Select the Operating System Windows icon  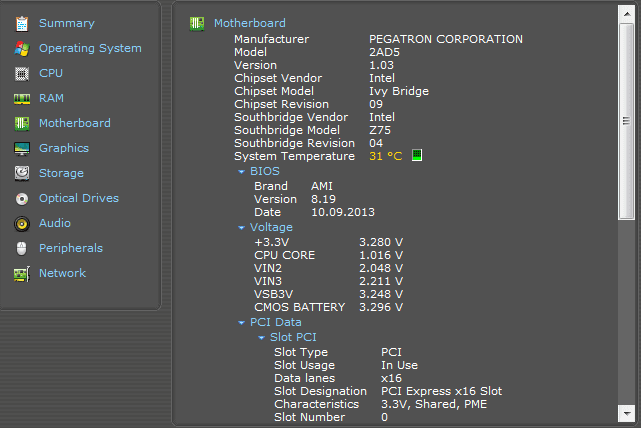pos(21,48)
